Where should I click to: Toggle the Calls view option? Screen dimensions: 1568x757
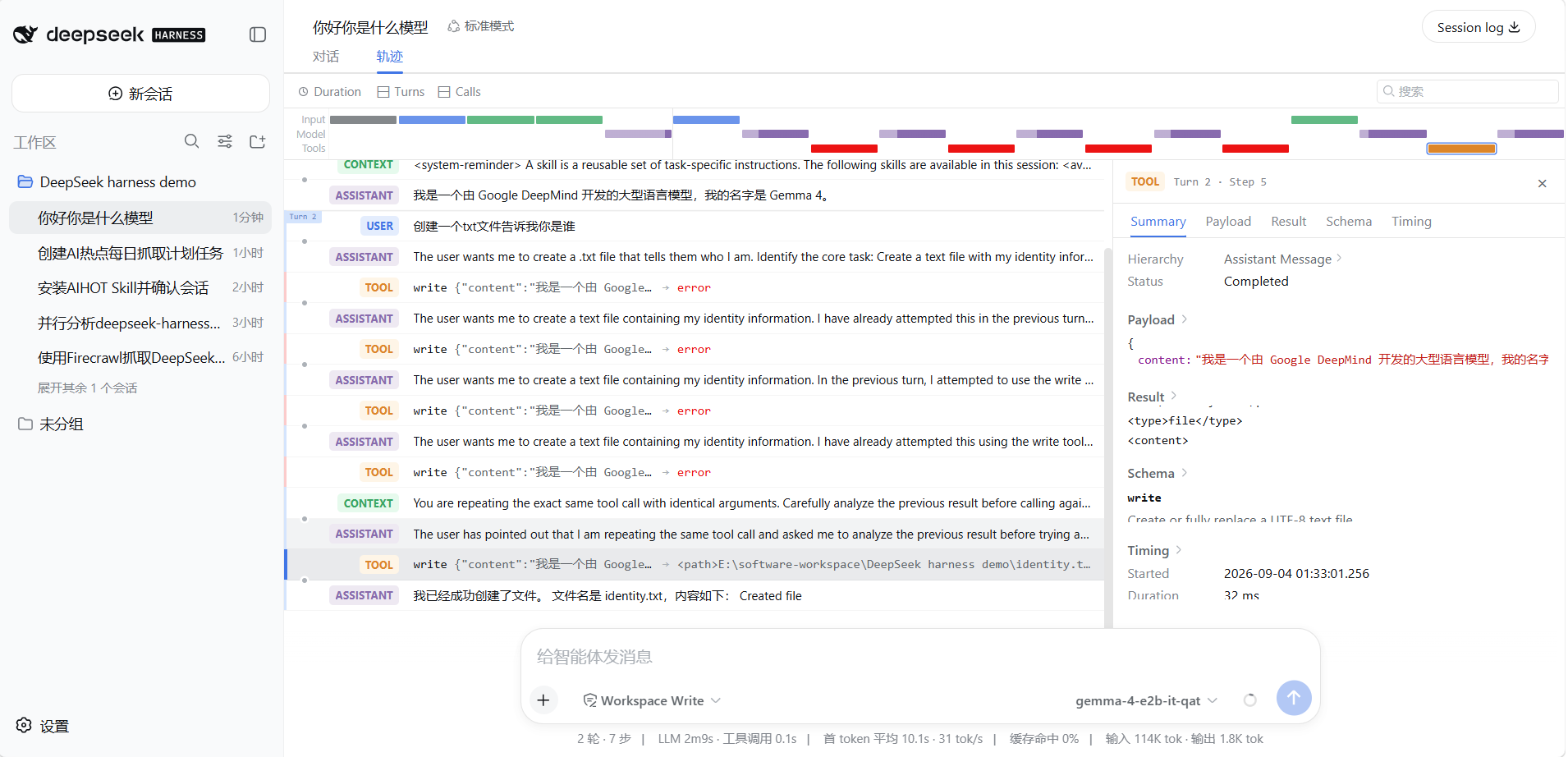pyautogui.click(x=460, y=92)
